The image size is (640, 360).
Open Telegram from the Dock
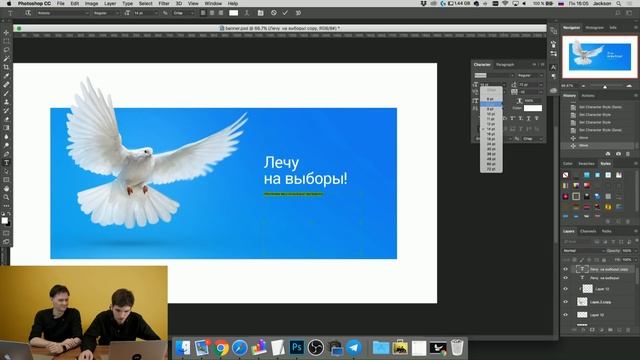click(353, 347)
